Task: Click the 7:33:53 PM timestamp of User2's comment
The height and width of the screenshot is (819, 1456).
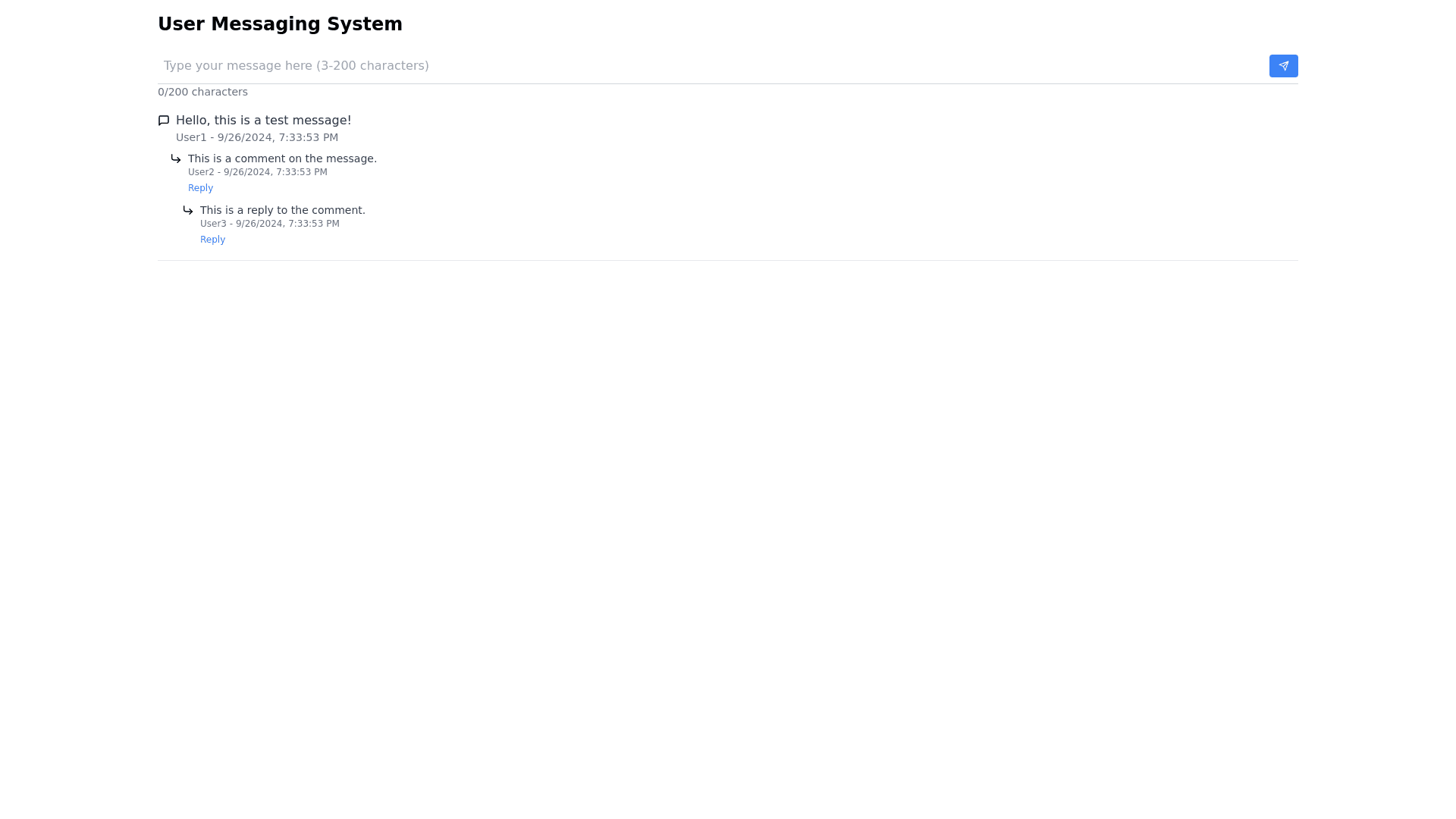Action: (x=301, y=172)
